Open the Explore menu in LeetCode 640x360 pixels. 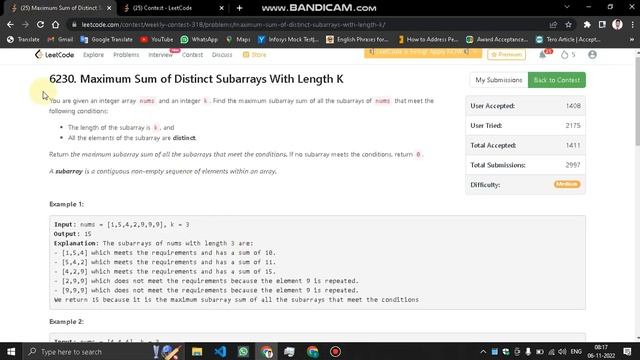(x=93, y=55)
